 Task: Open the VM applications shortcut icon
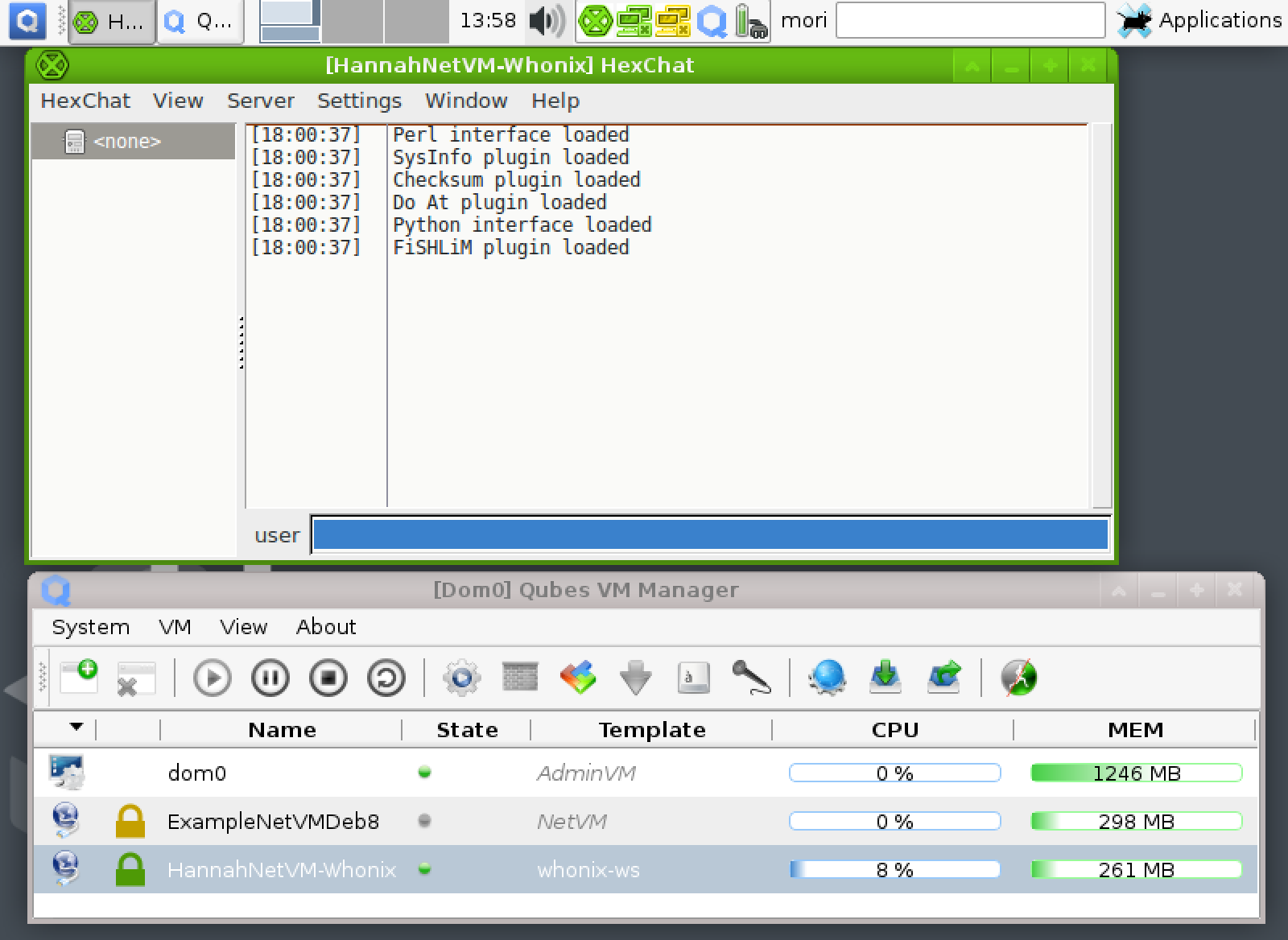point(578,678)
